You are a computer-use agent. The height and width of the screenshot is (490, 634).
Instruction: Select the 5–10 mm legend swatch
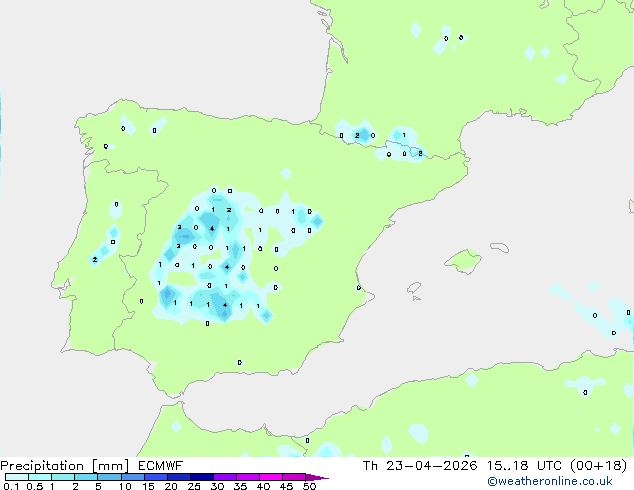[x=109, y=477]
